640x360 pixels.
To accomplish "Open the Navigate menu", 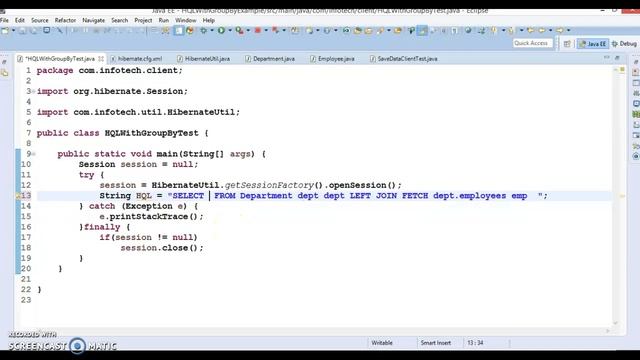I will [93, 20].
